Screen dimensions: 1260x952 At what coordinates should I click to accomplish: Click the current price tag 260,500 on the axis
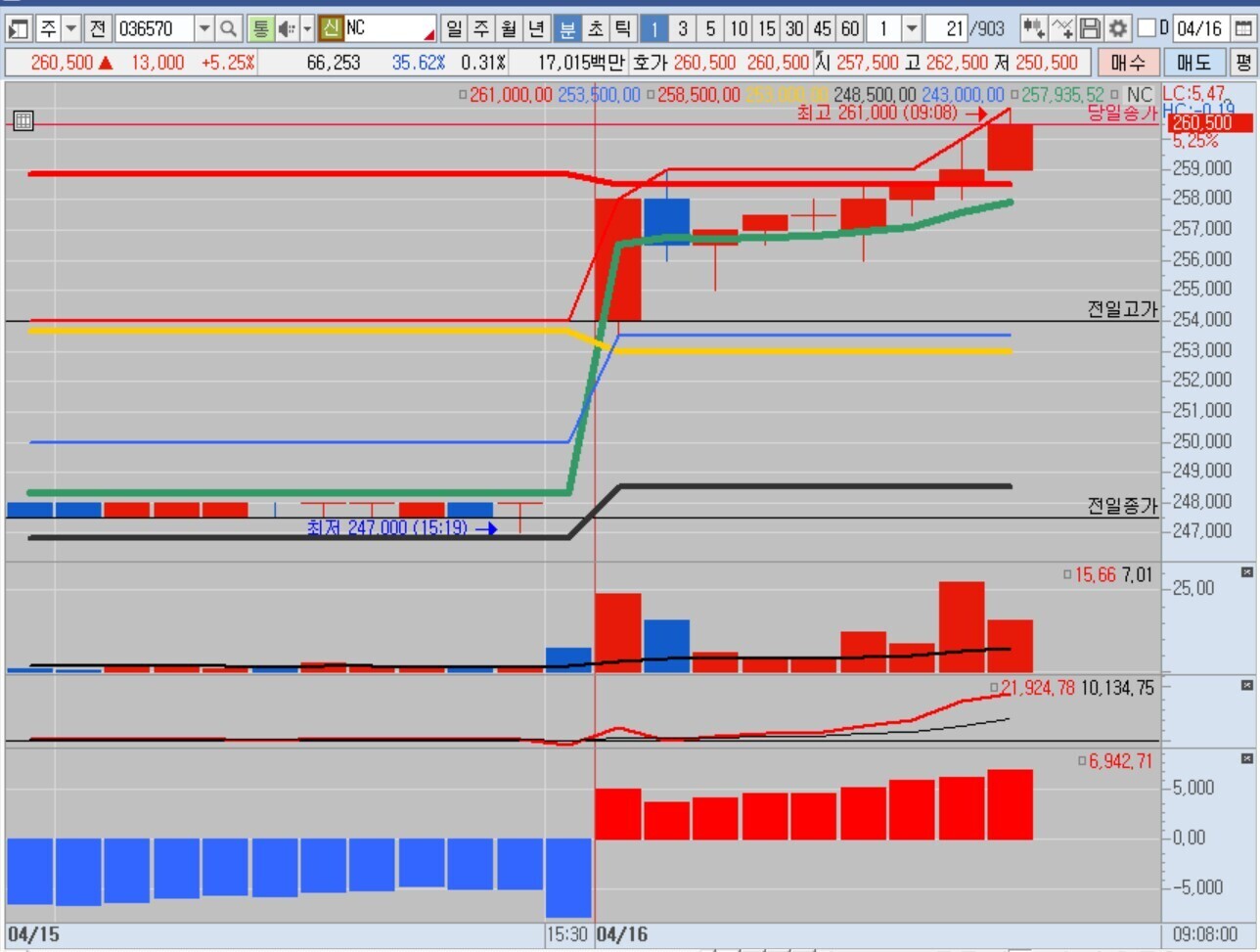[1210, 123]
